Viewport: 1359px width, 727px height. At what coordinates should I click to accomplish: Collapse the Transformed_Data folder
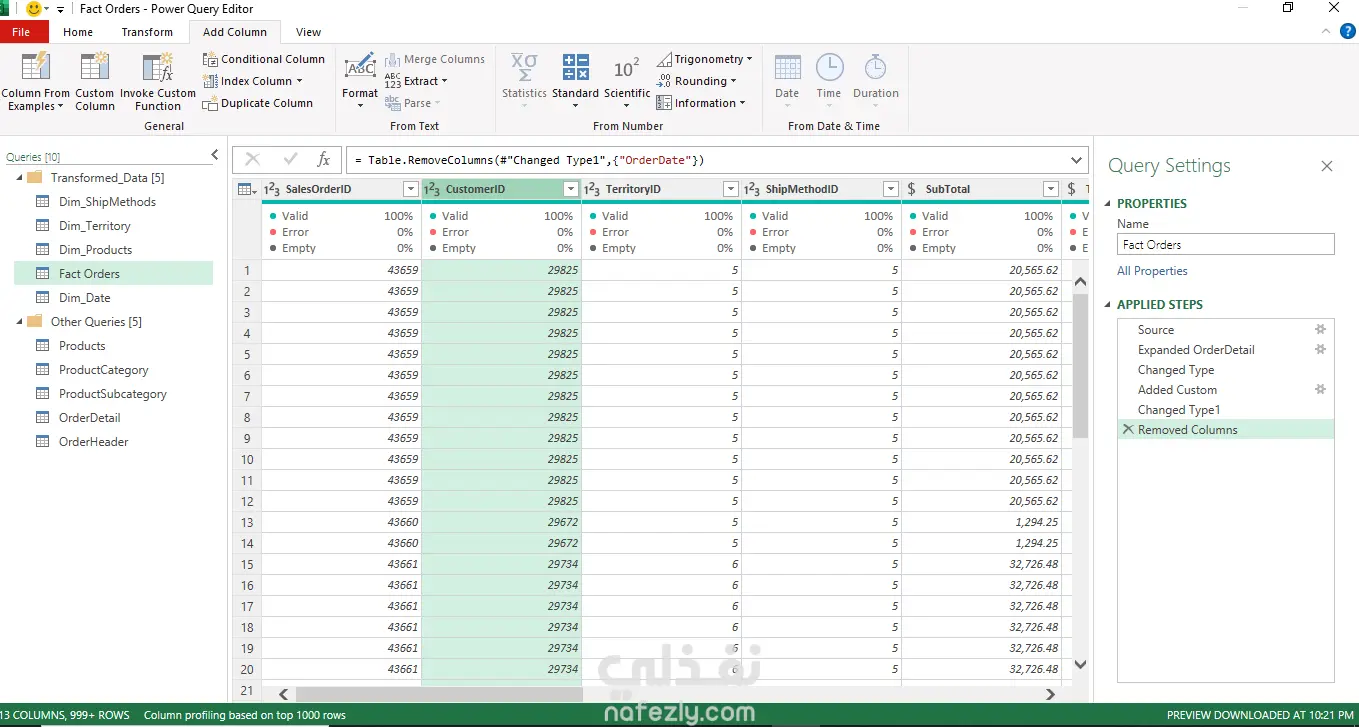pos(20,178)
